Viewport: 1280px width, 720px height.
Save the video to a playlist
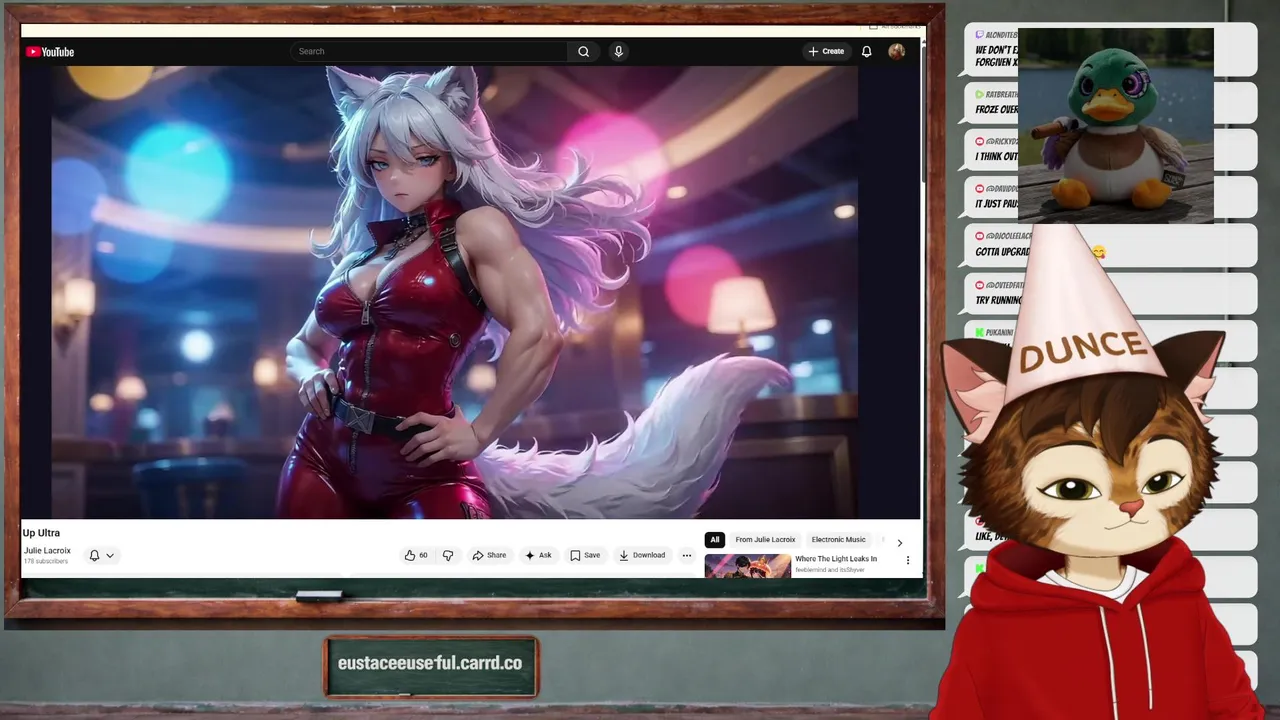[x=585, y=555]
